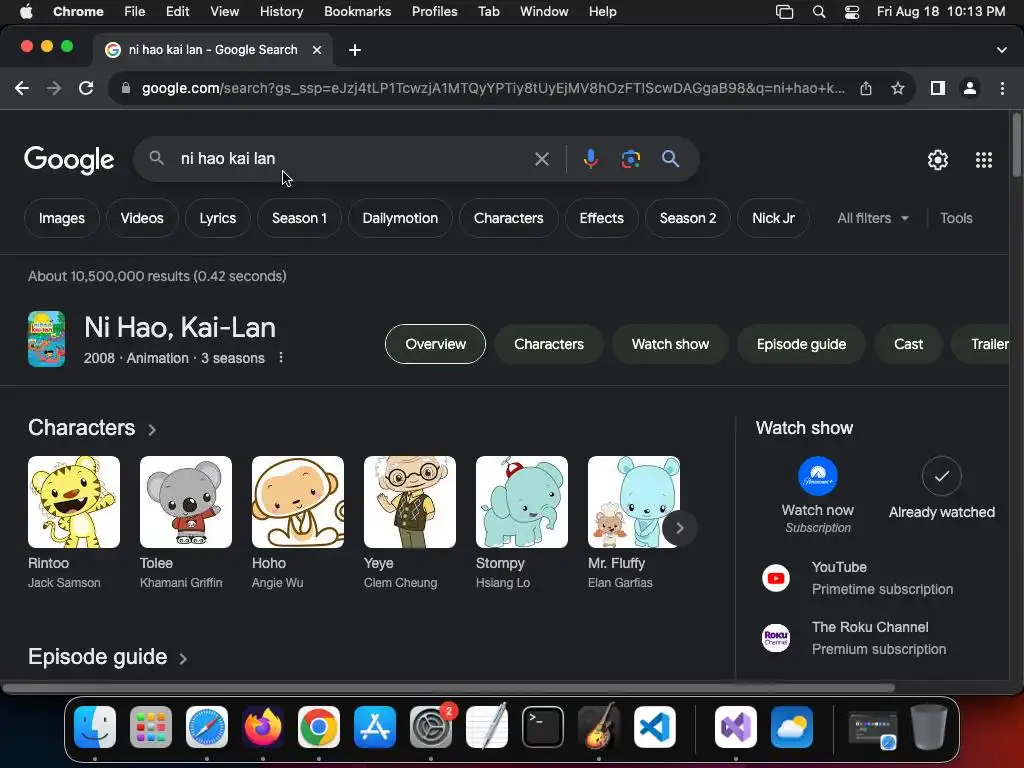Open Chrome three-dot menu
1024x768 pixels.
[1002, 88]
